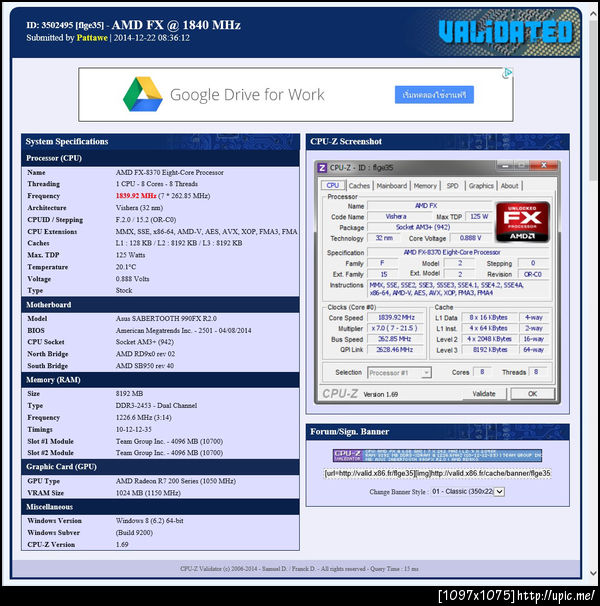Close the CPU-Z window in screenshot
This screenshot has height=606, width=600.
(x=544, y=165)
